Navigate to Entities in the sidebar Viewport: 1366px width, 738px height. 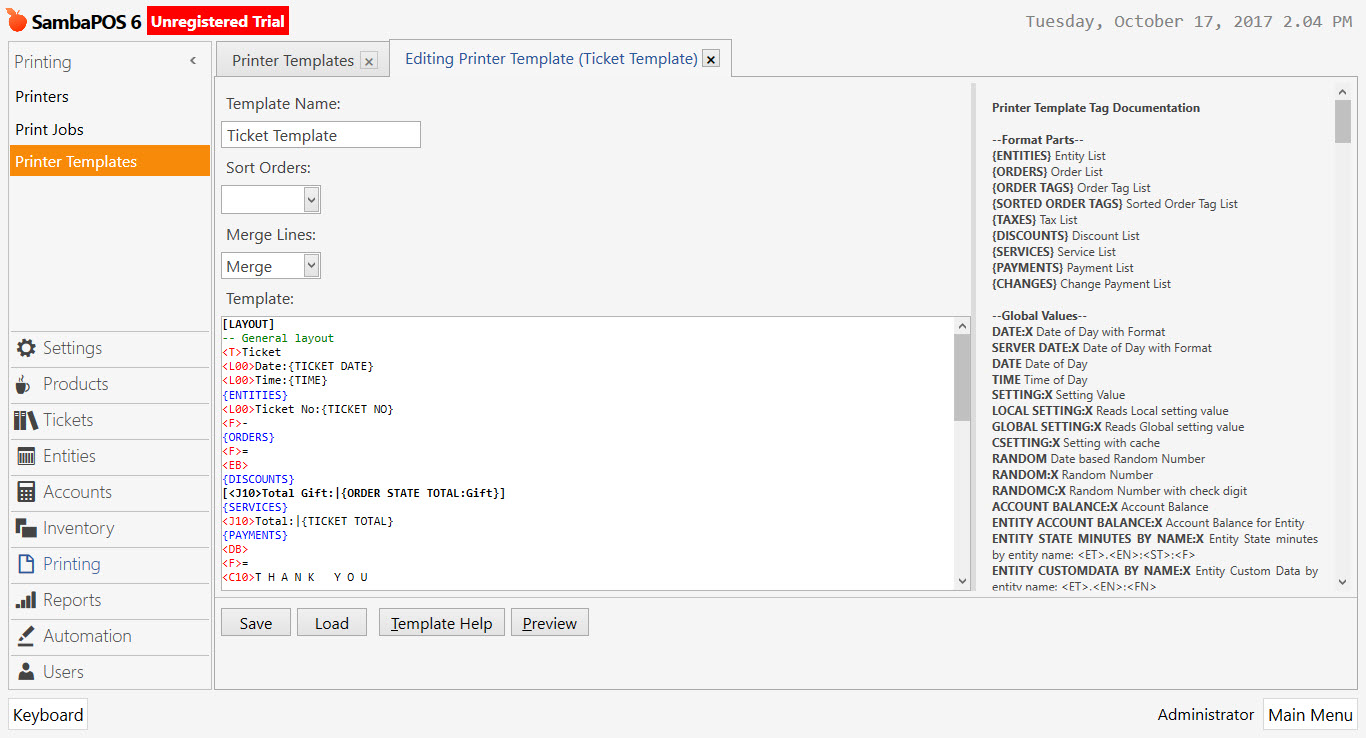[72, 457]
